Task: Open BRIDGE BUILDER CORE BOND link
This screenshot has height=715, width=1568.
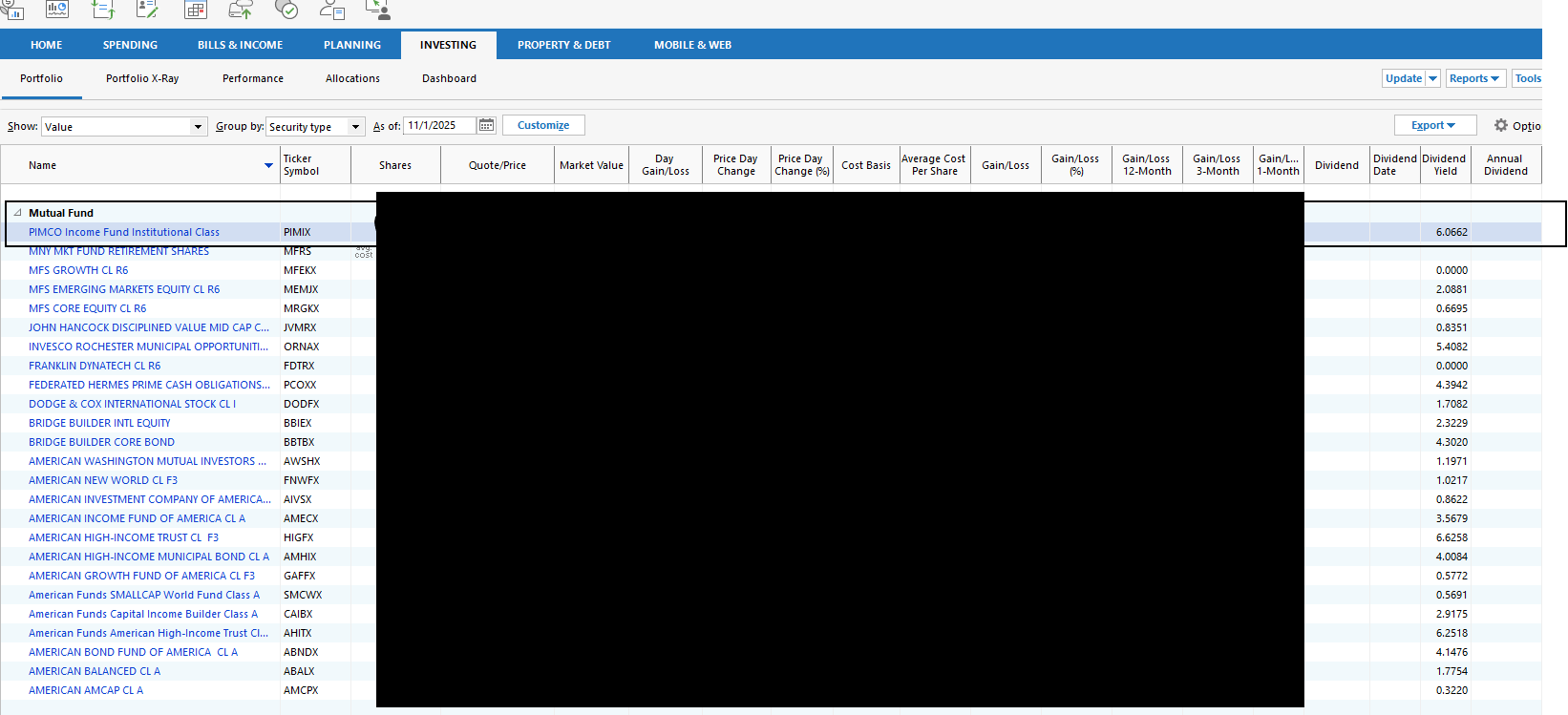Action: (101, 442)
